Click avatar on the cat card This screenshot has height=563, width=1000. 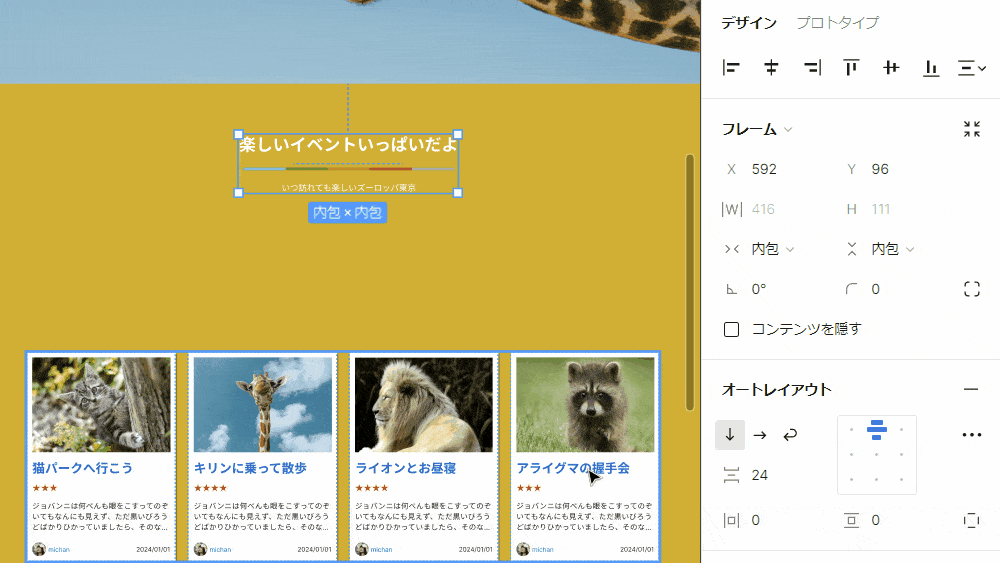tap(39, 549)
